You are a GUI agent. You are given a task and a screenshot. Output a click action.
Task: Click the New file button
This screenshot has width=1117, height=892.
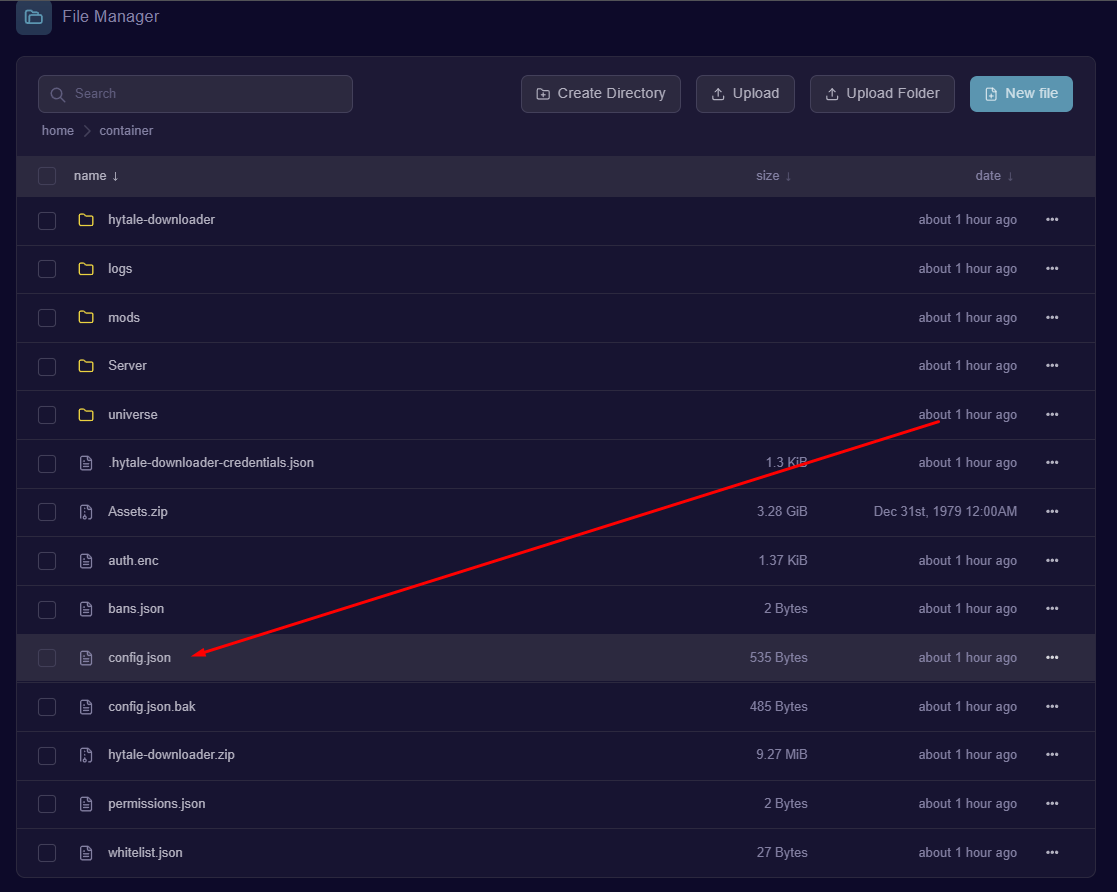tap(1021, 94)
